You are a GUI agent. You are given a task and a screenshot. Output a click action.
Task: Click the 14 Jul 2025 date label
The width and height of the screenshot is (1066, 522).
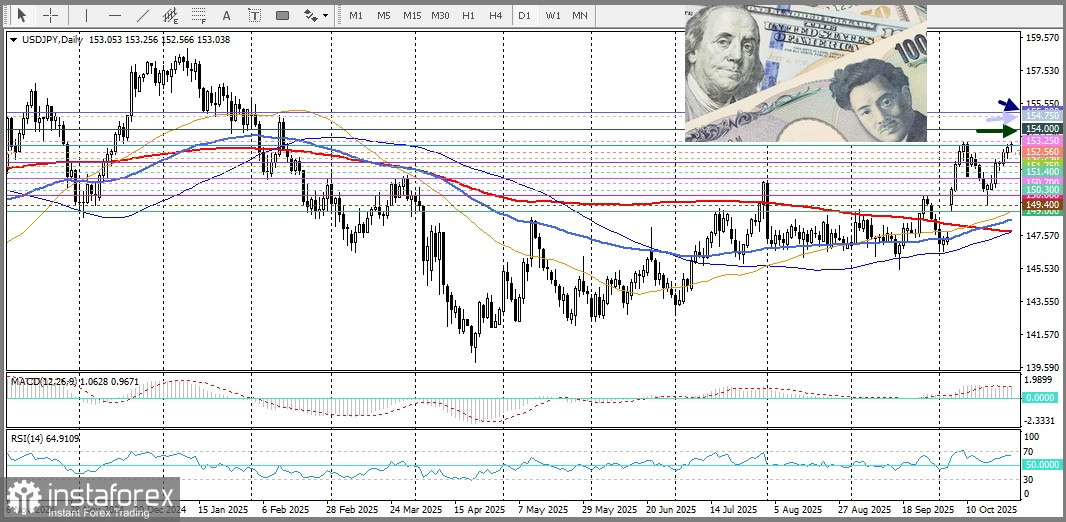tap(733, 509)
